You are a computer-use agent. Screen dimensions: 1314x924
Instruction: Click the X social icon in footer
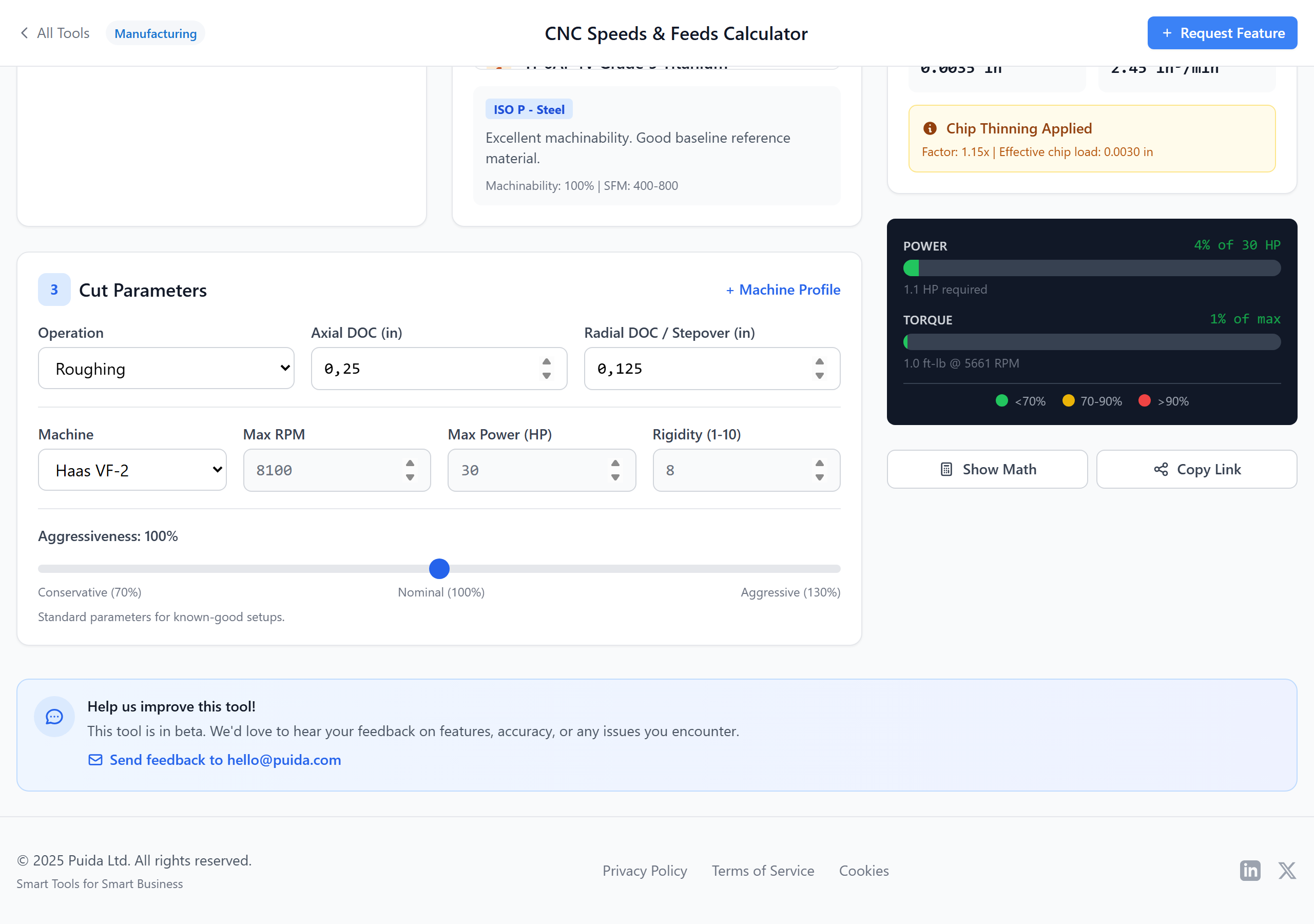pyautogui.click(x=1286, y=870)
